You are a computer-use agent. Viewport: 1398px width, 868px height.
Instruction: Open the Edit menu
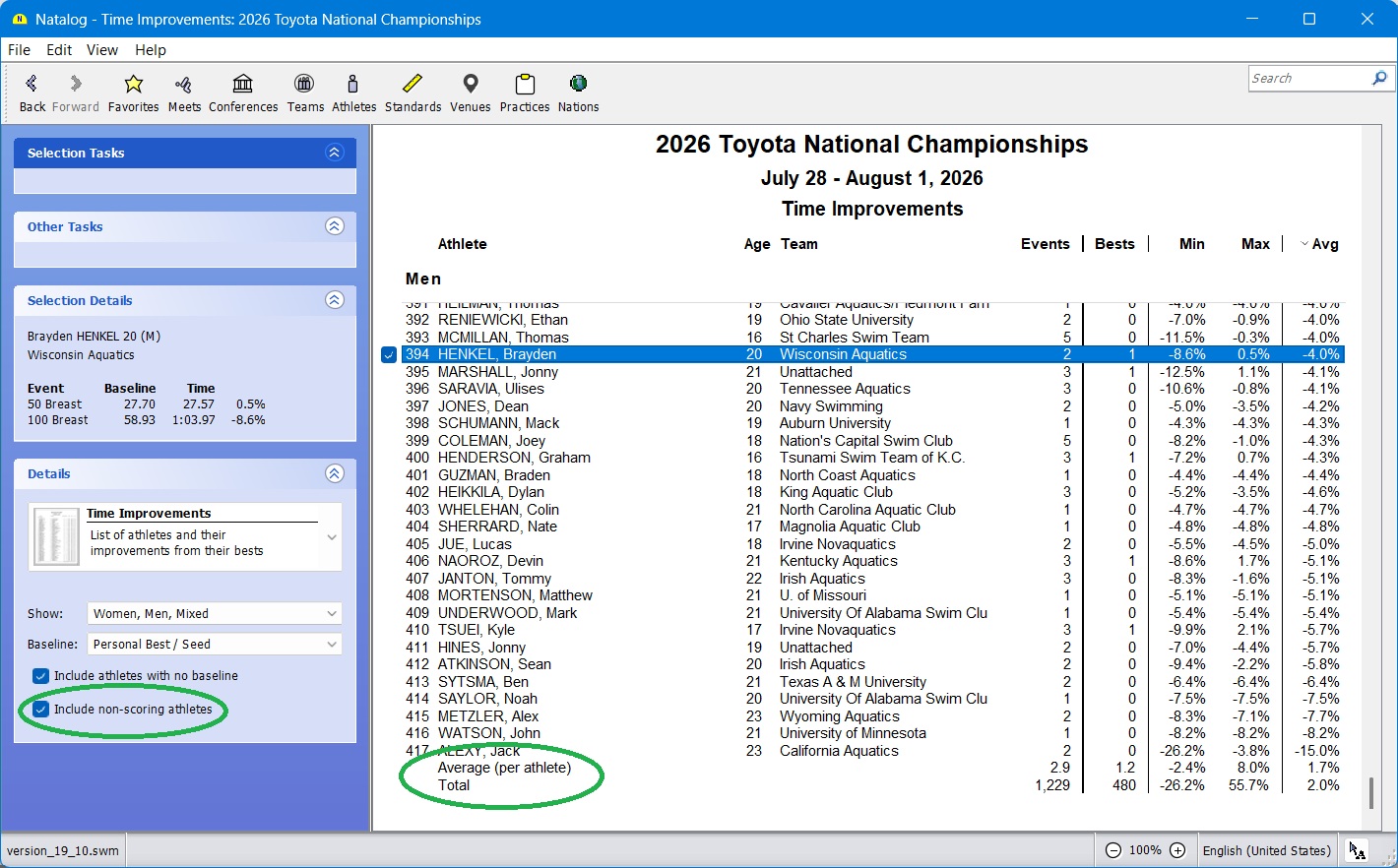pyautogui.click(x=59, y=50)
